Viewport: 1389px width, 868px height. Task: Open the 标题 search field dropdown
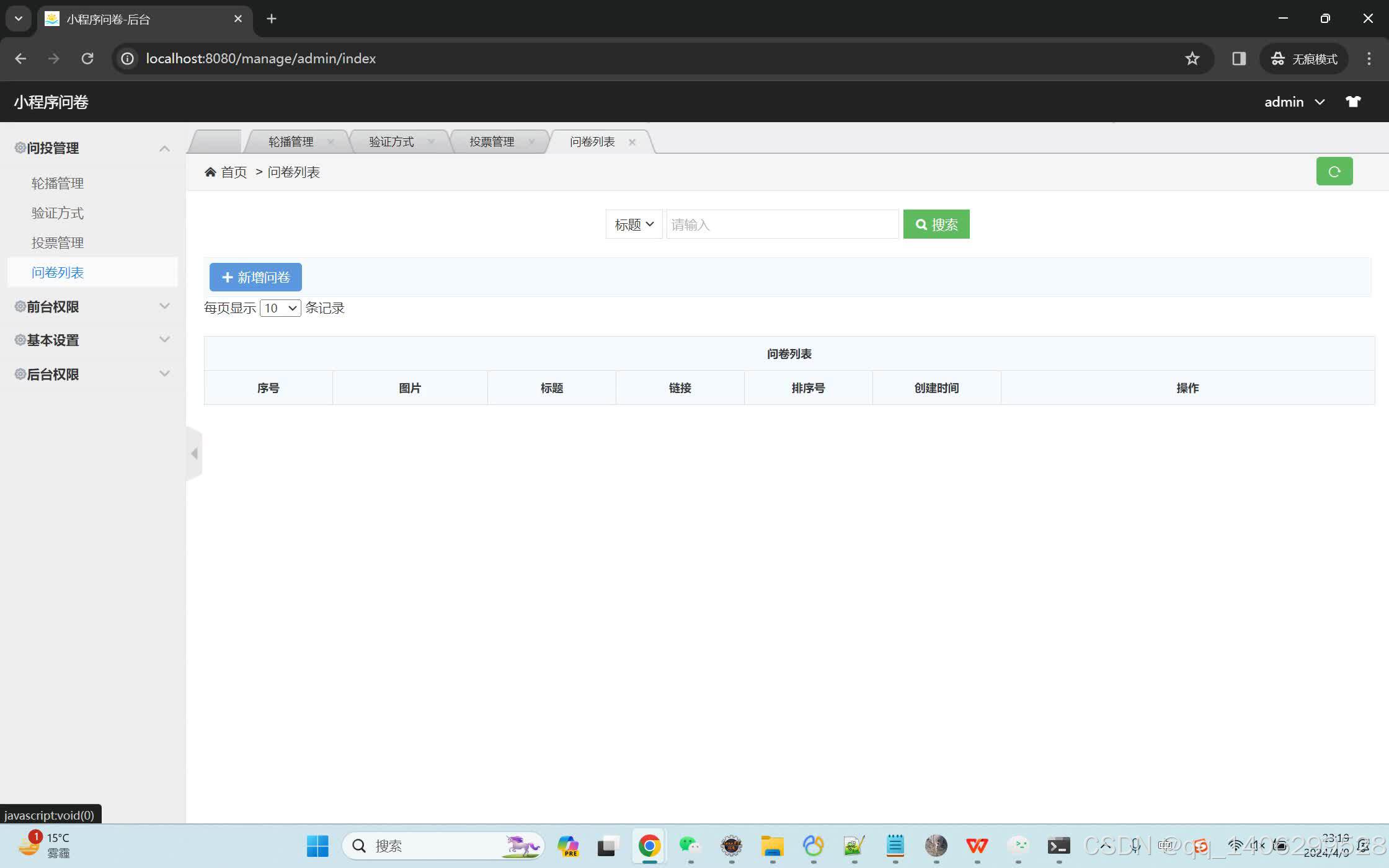point(634,224)
